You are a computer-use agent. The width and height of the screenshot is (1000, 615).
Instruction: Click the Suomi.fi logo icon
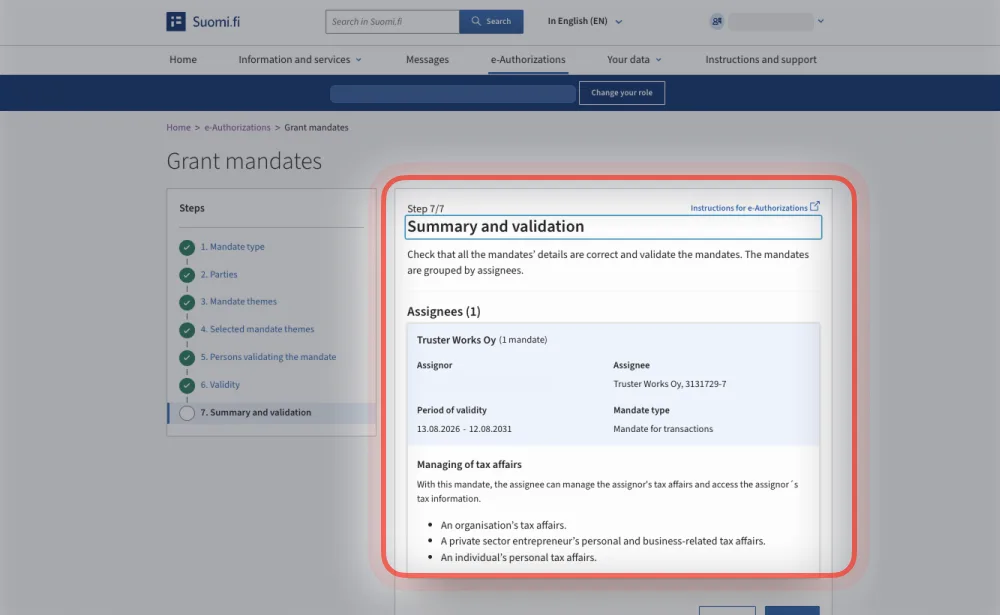coord(176,21)
